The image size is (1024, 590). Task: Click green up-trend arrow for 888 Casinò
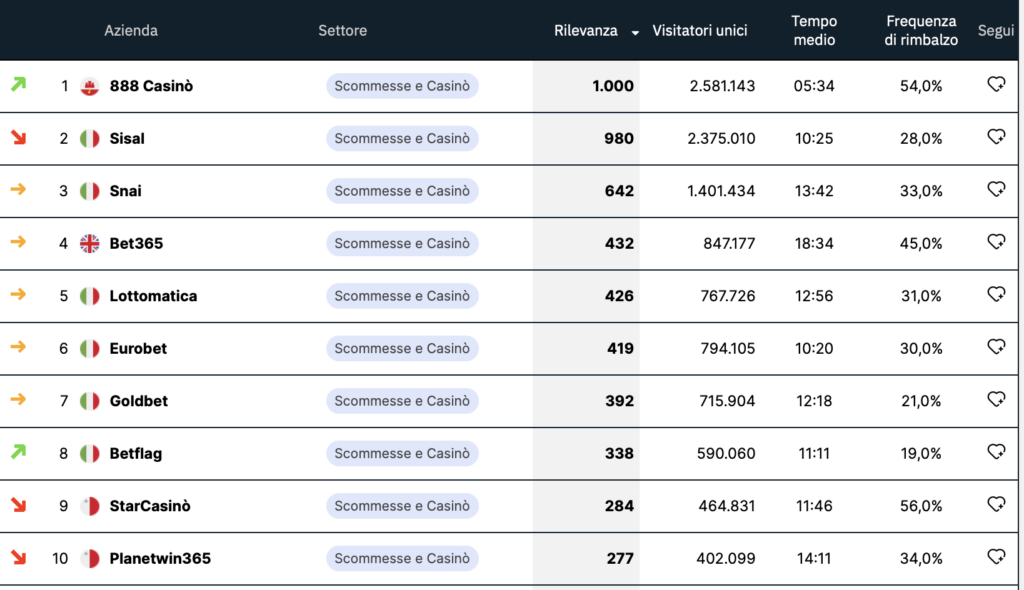(18, 84)
